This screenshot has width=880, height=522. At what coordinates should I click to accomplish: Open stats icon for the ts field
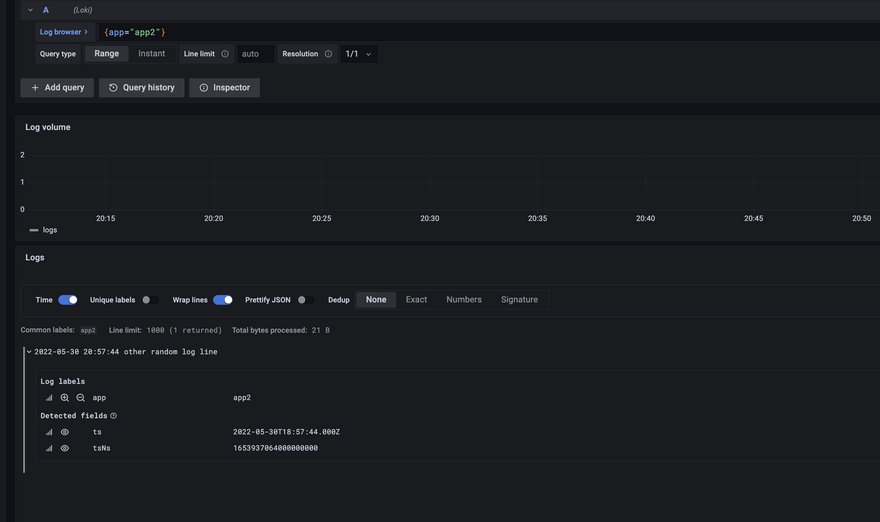[49, 432]
